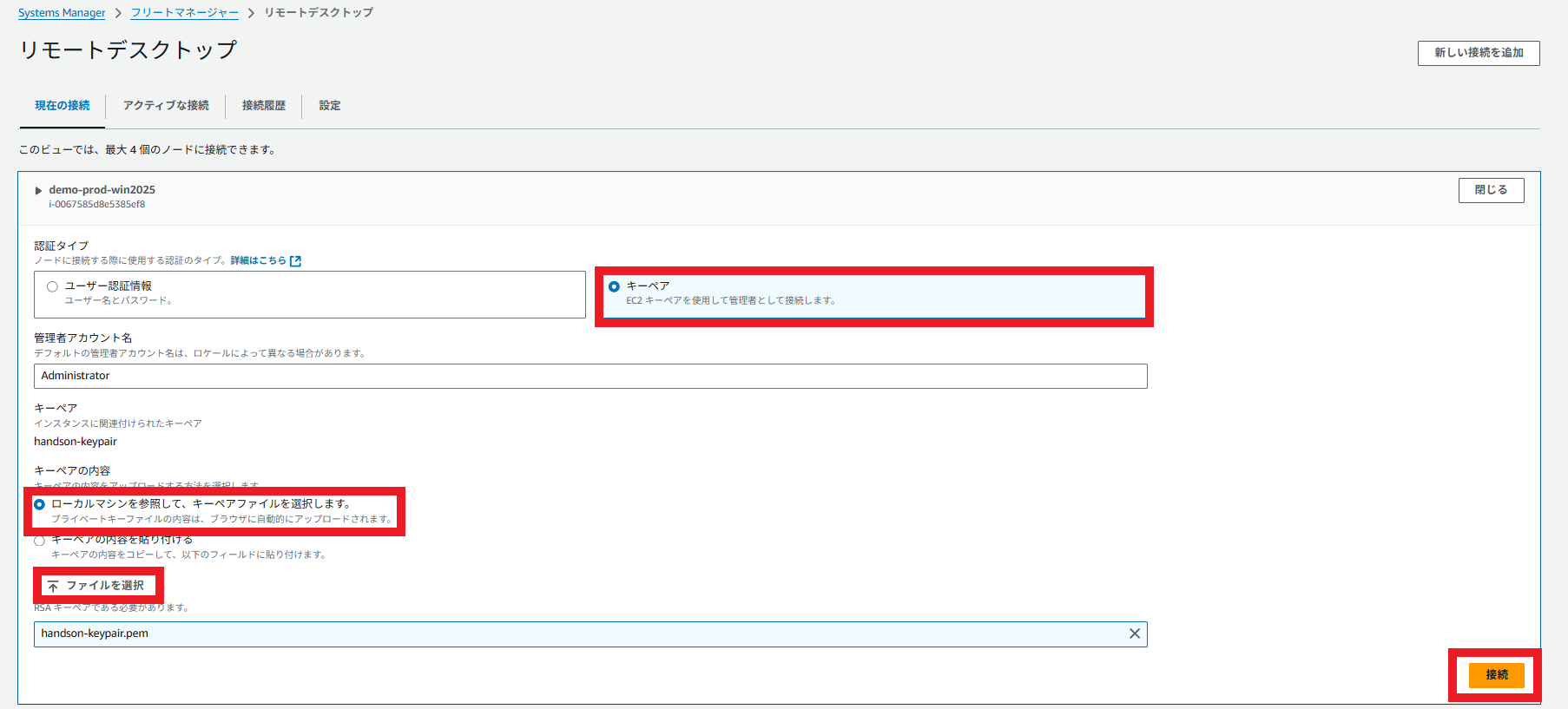Open the 詳細はこちら external link

pyautogui.click(x=265, y=260)
